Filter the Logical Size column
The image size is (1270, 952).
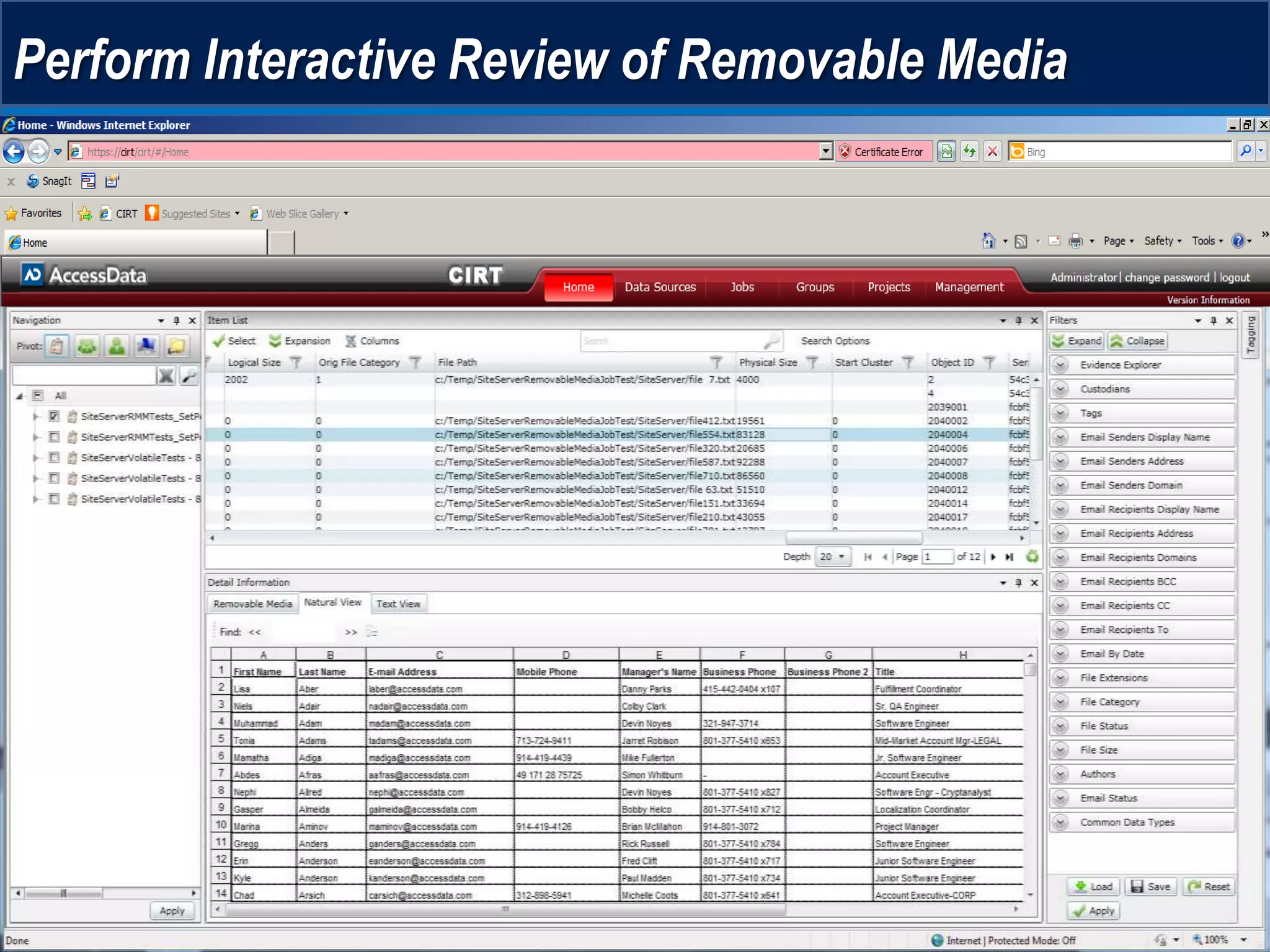click(x=296, y=363)
